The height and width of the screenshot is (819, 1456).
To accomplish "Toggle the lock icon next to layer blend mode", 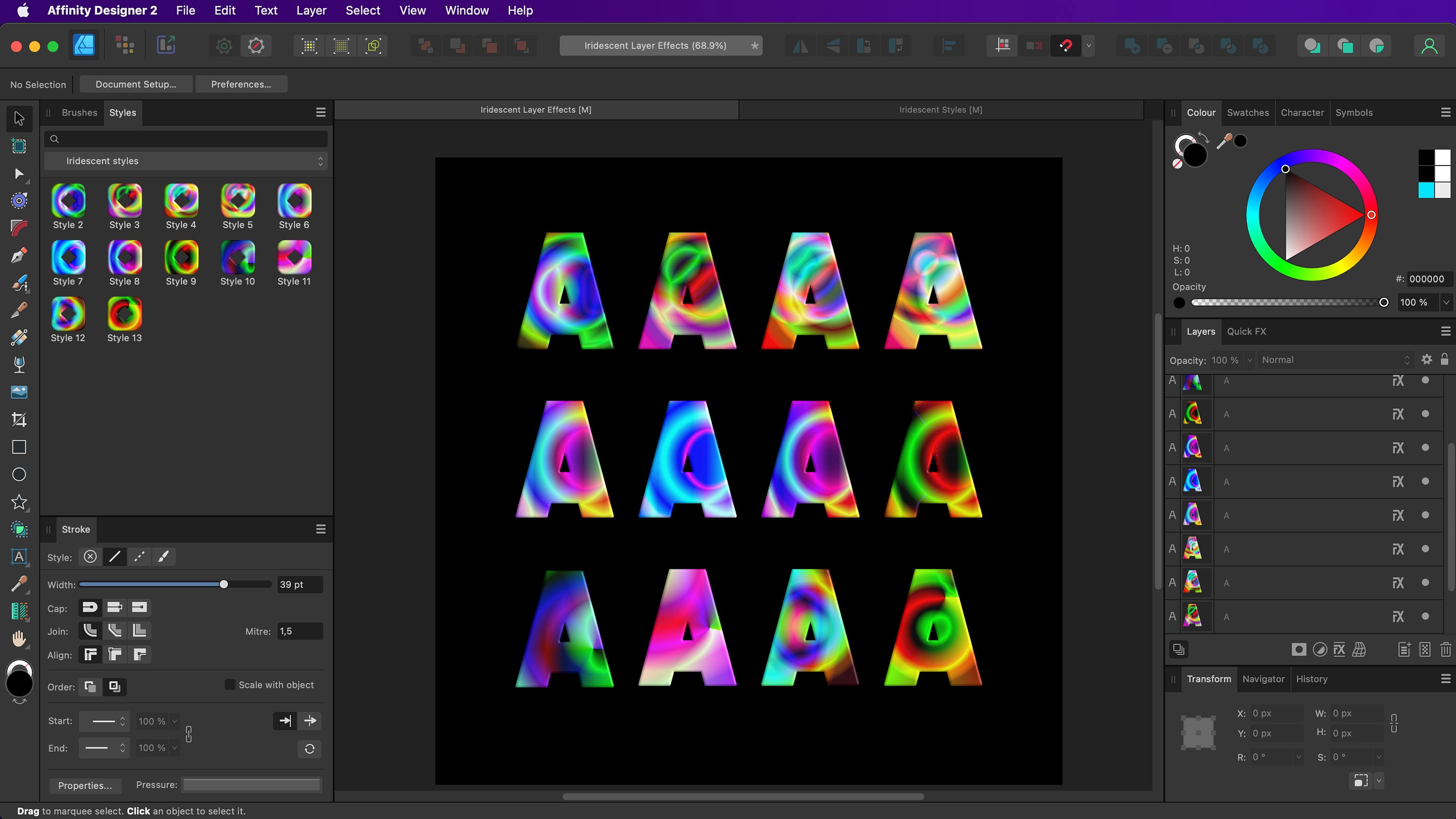I will click(x=1445, y=360).
